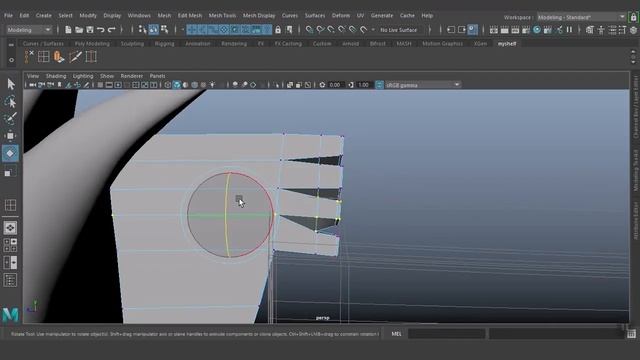Screen dimensions: 640x360
Task: Click the orange cylinder shelf icon
Action: (59, 57)
